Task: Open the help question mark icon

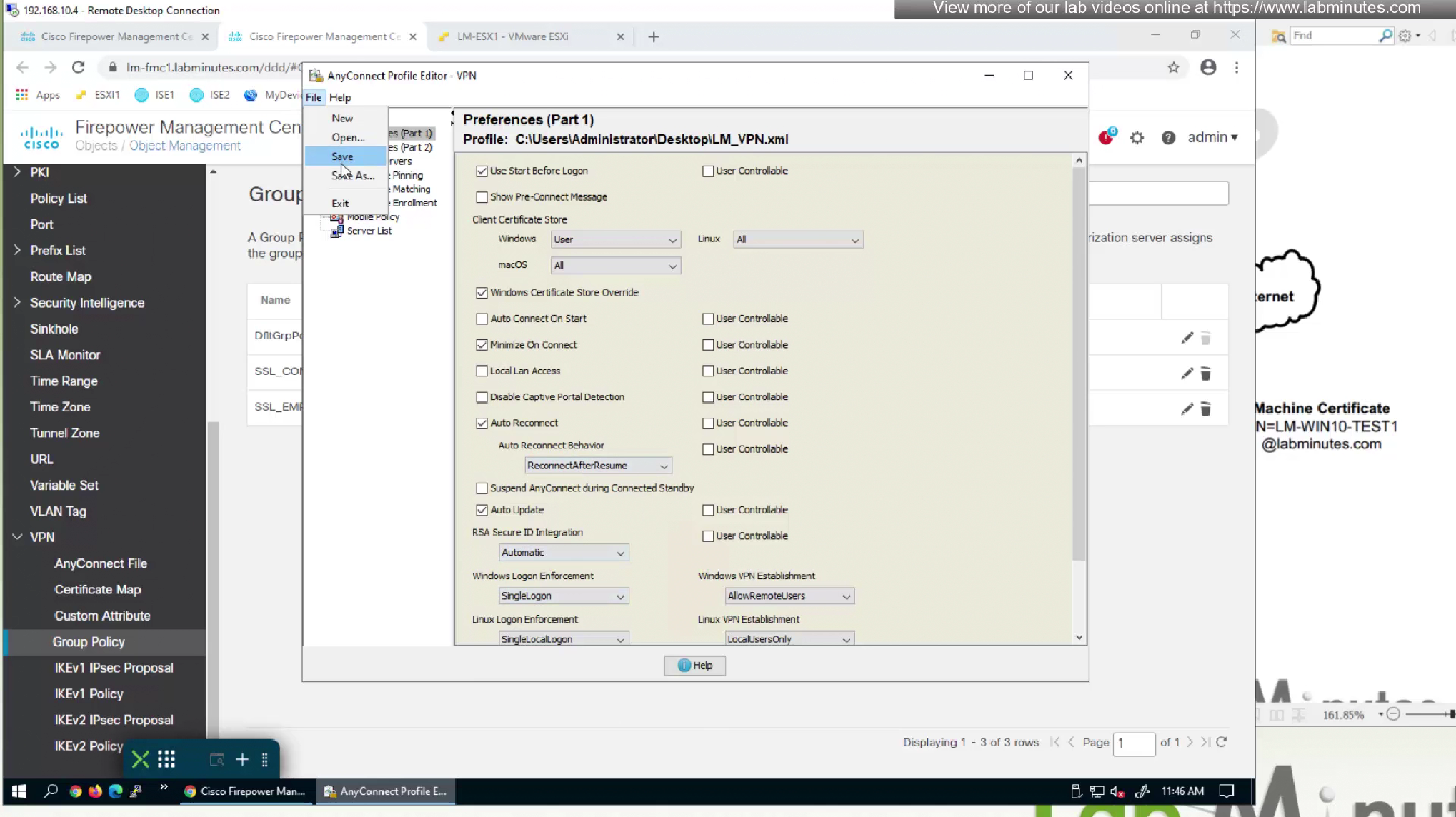Action: click(x=1168, y=138)
